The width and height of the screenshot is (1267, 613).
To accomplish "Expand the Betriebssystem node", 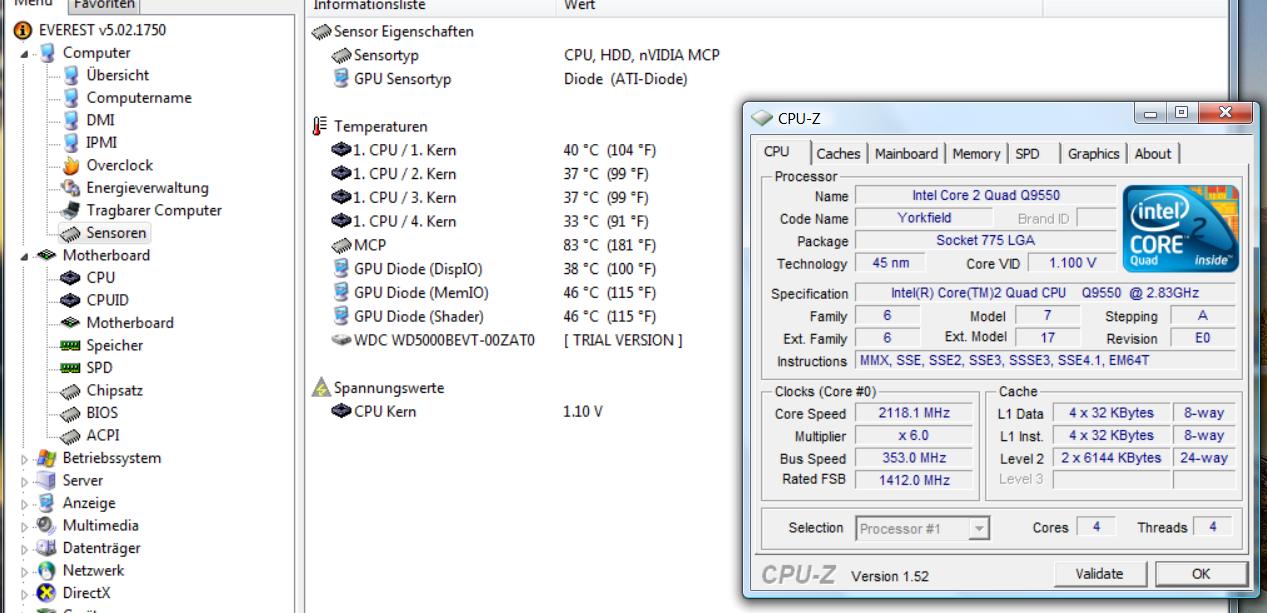I will click(x=27, y=458).
